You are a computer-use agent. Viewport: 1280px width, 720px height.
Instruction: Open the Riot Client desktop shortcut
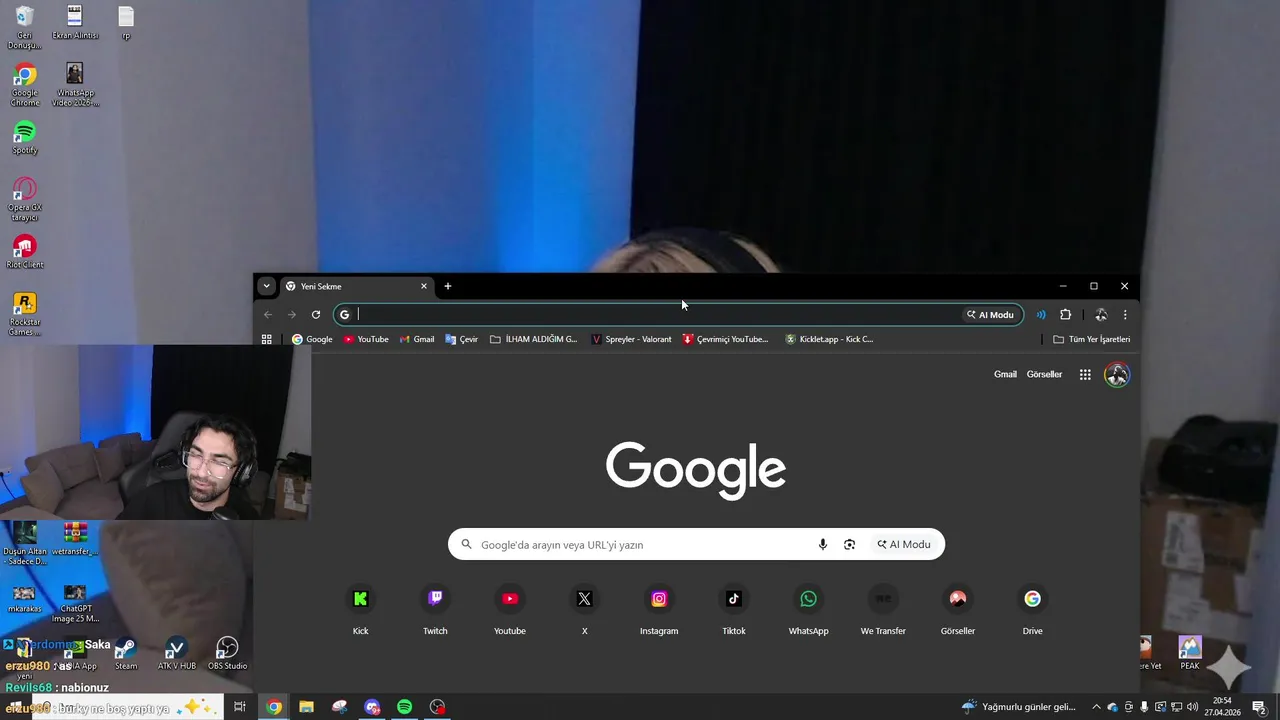pos(25,252)
